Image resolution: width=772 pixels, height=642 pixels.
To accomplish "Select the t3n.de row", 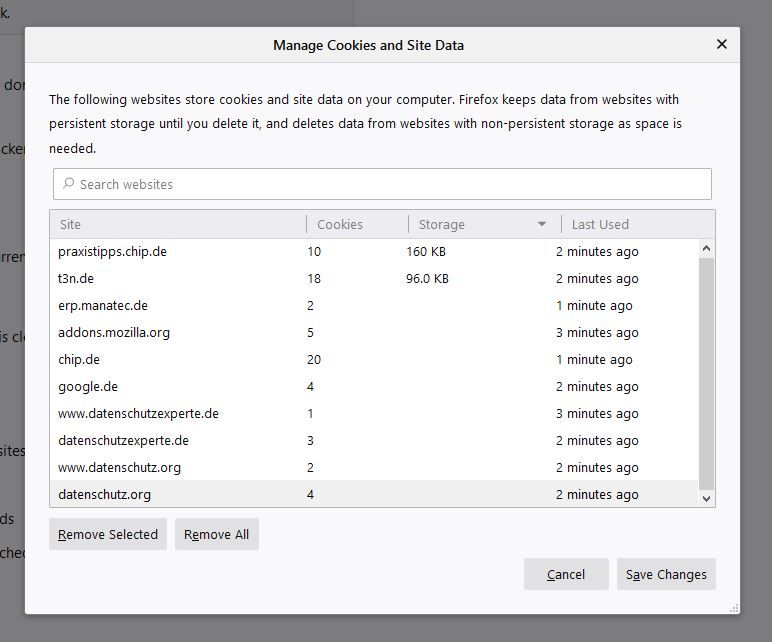I will tap(374, 279).
